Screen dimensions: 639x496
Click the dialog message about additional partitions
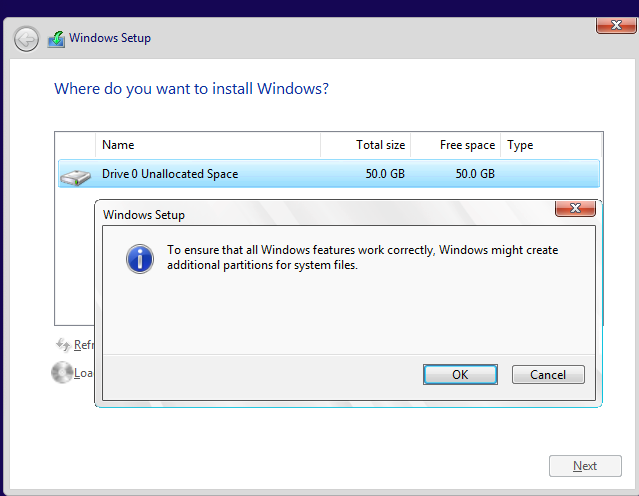click(x=362, y=257)
